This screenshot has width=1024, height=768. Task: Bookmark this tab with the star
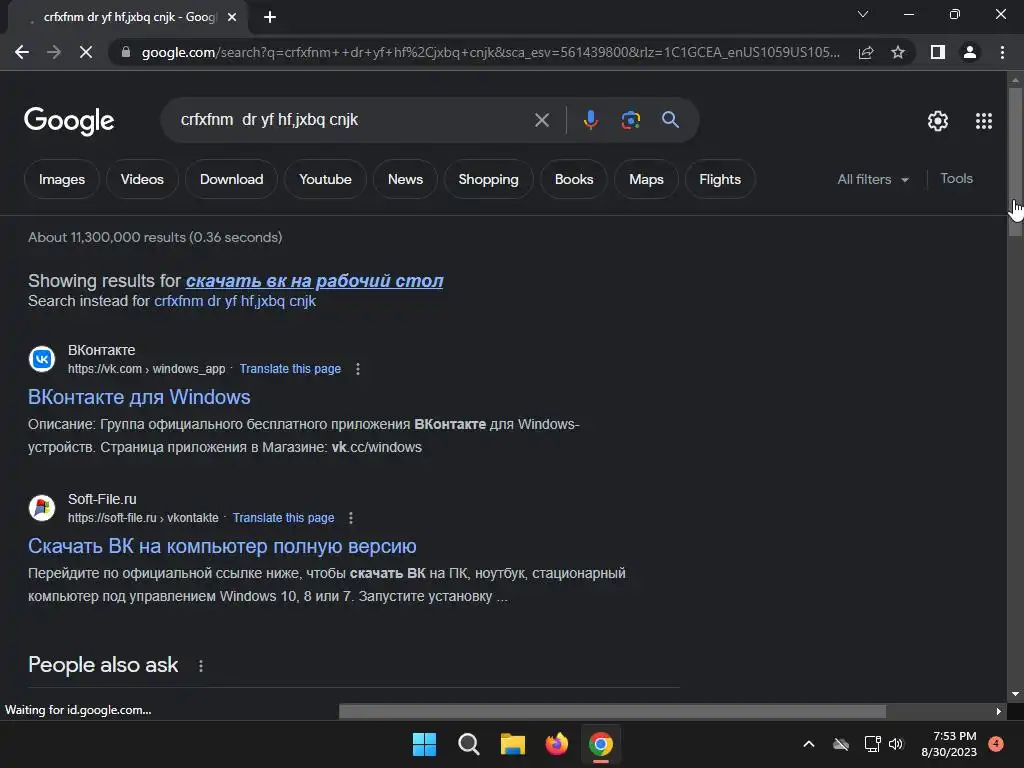pyautogui.click(x=898, y=52)
